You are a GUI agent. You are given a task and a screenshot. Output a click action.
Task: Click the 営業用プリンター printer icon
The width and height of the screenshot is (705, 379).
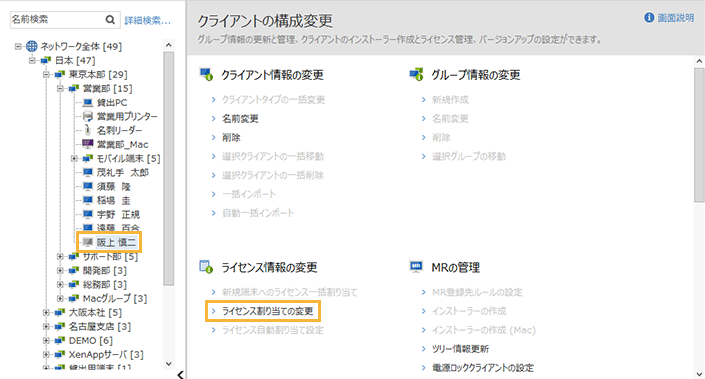88,116
